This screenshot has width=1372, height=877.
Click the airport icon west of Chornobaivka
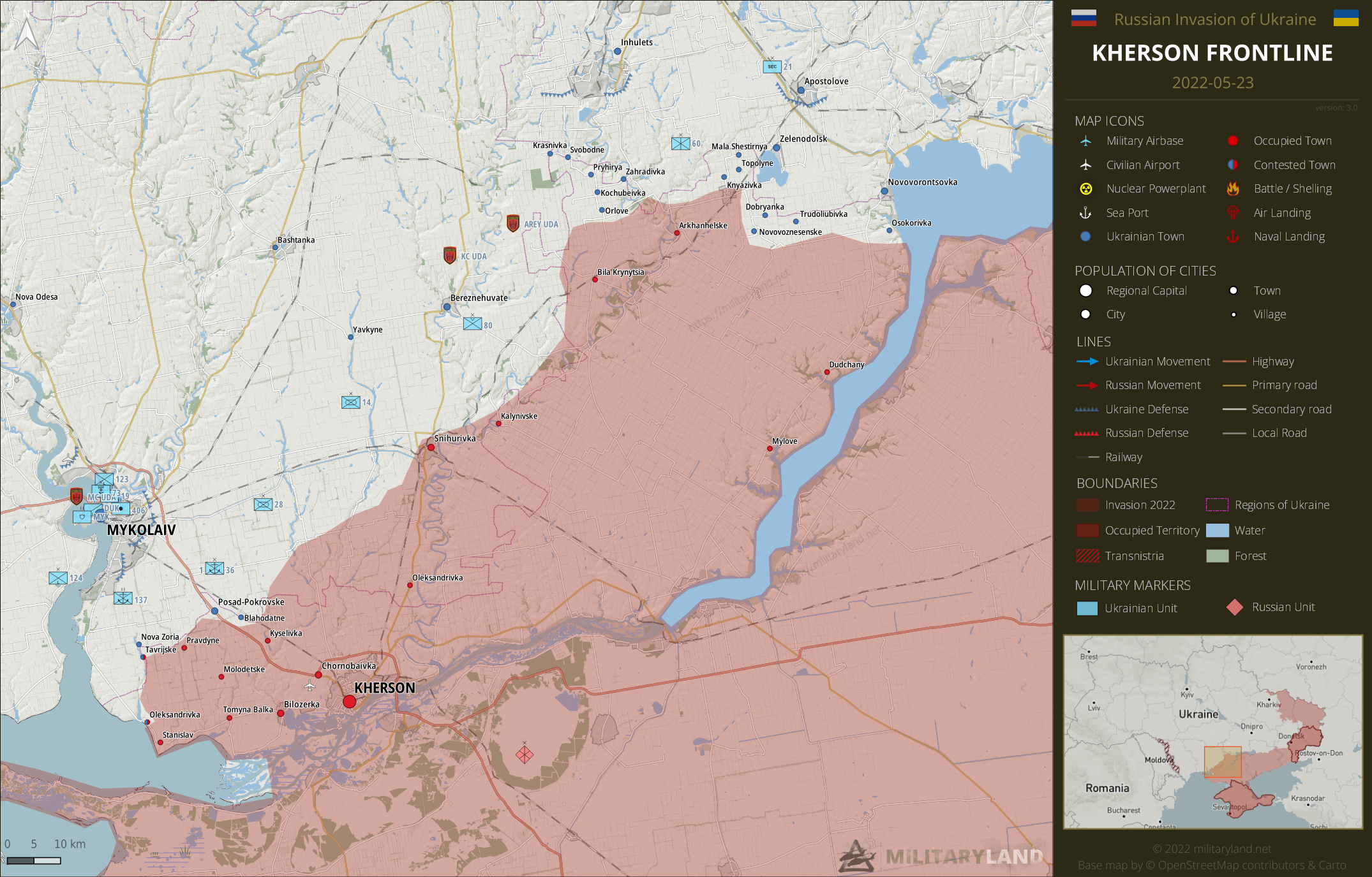(309, 686)
